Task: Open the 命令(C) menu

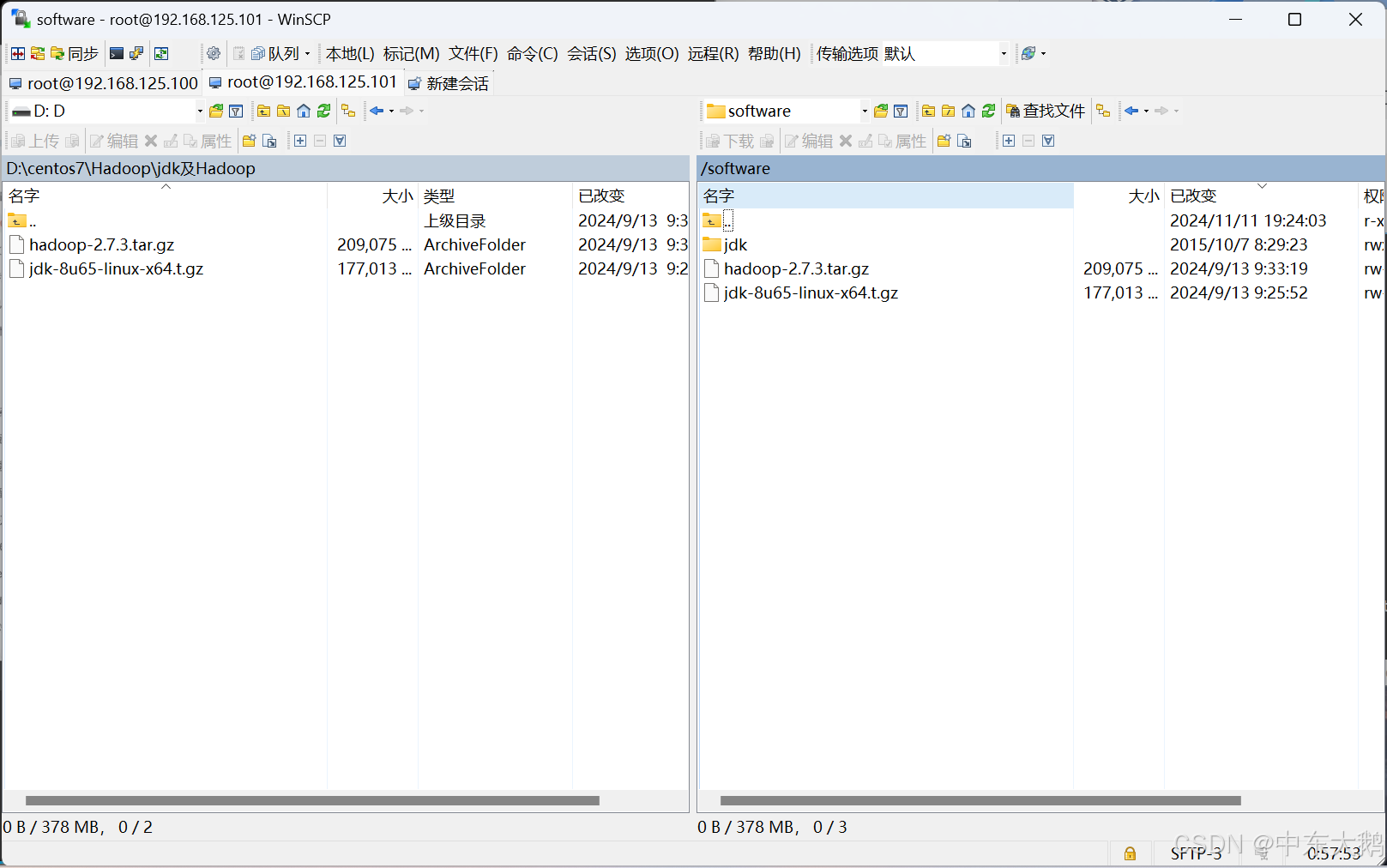Action: (533, 54)
